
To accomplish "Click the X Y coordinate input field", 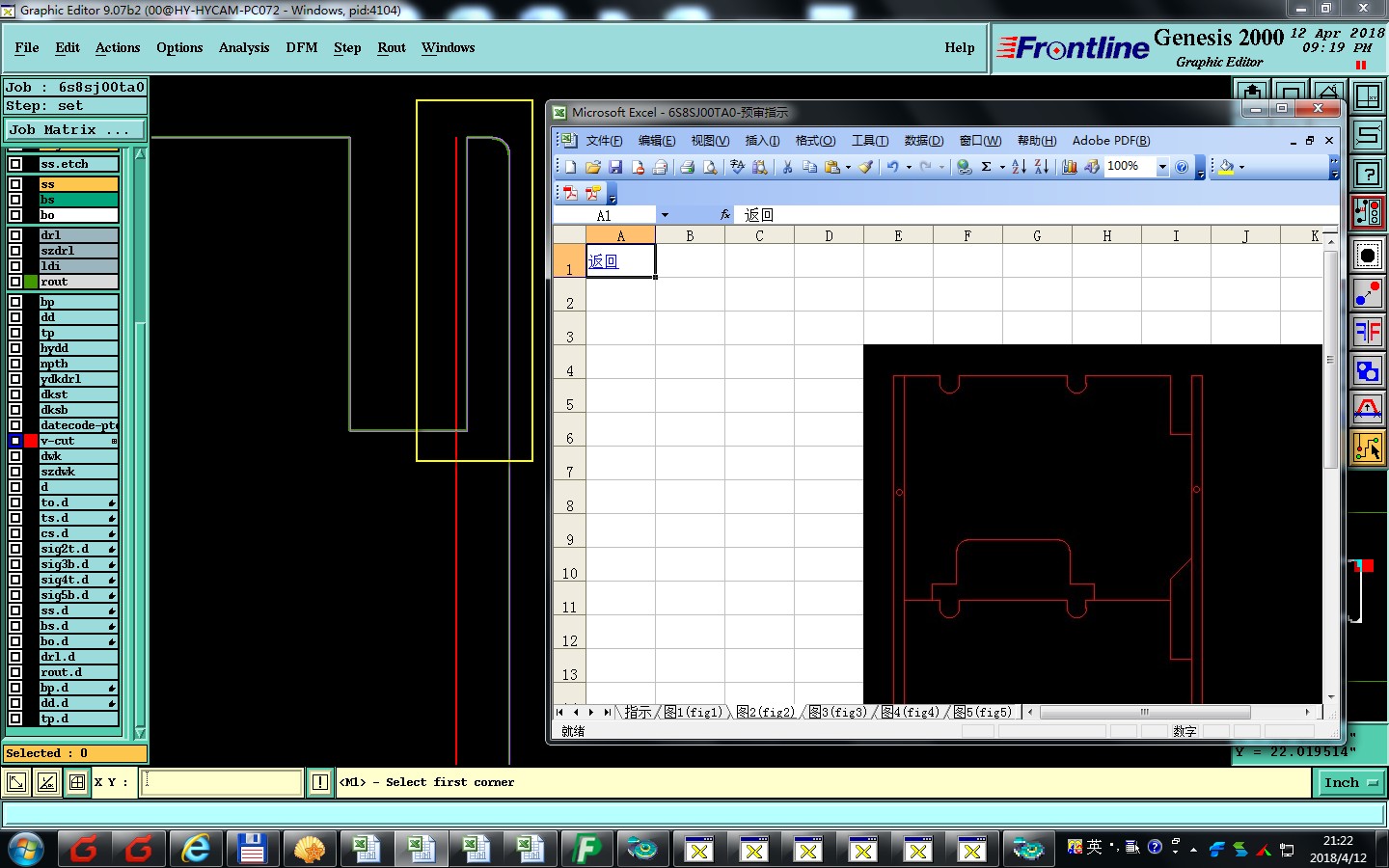I will tap(223, 782).
